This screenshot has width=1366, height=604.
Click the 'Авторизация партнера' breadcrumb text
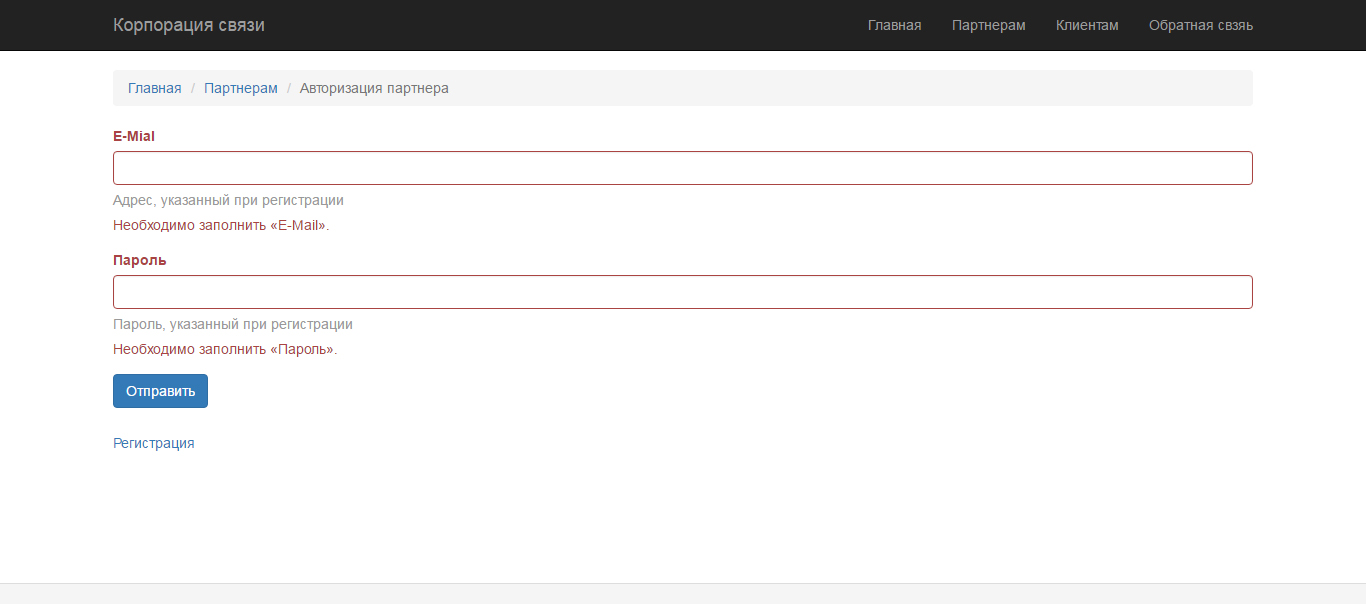pyautogui.click(x=374, y=88)
